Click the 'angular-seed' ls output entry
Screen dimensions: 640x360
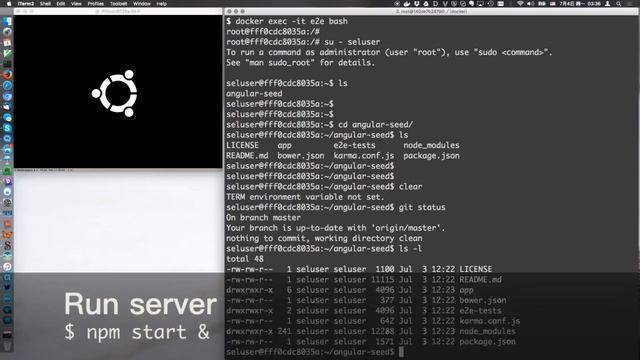[x=254, y=94]
